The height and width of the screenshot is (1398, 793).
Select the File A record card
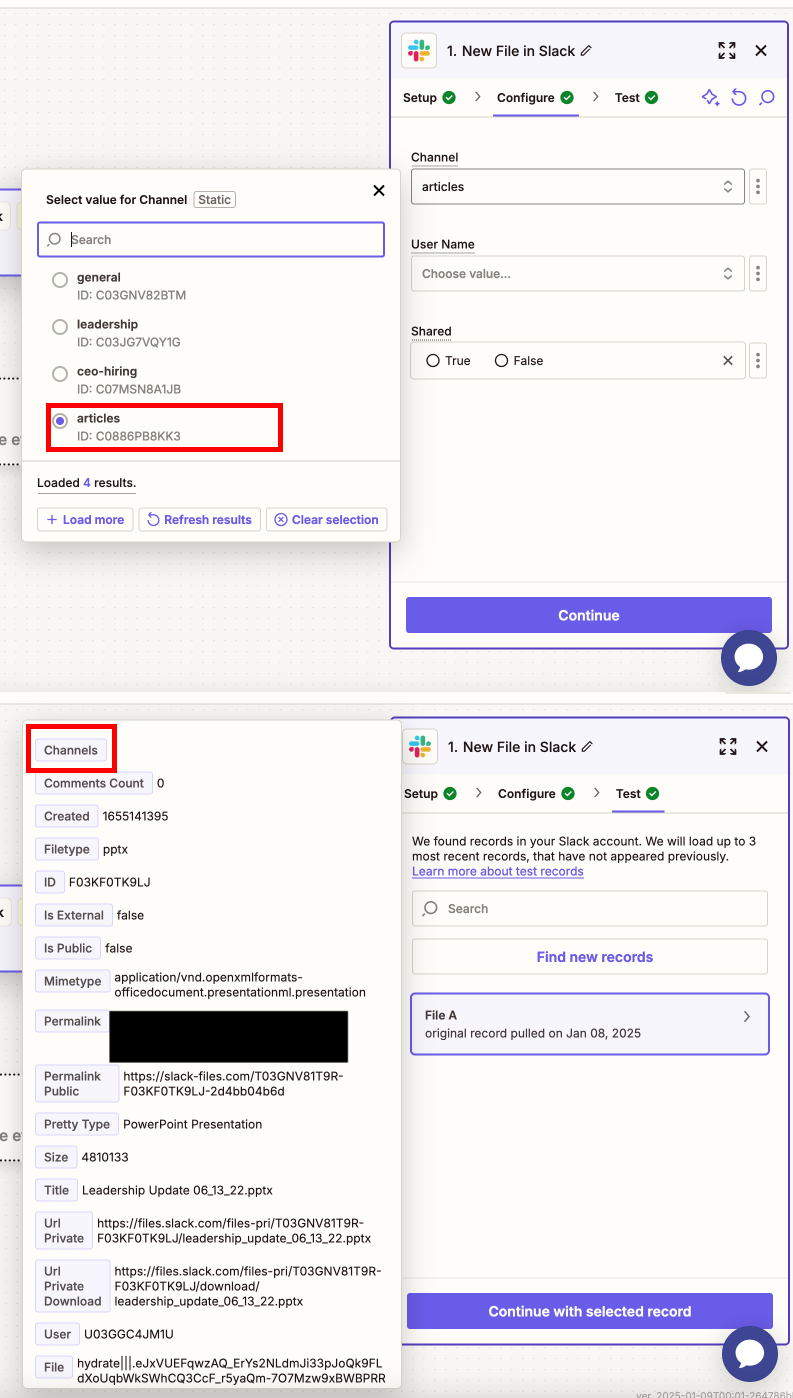pos(590,1024)
